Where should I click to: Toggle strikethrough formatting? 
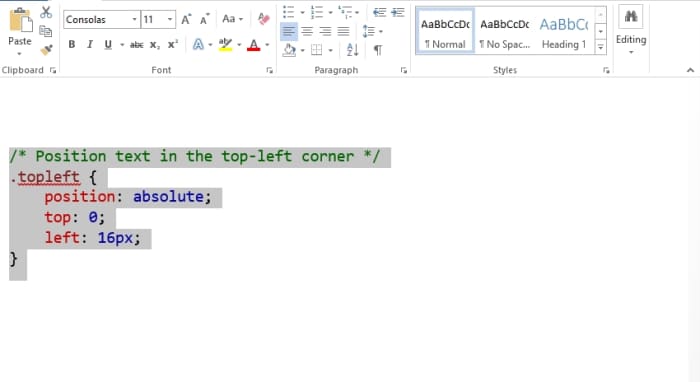136,45
